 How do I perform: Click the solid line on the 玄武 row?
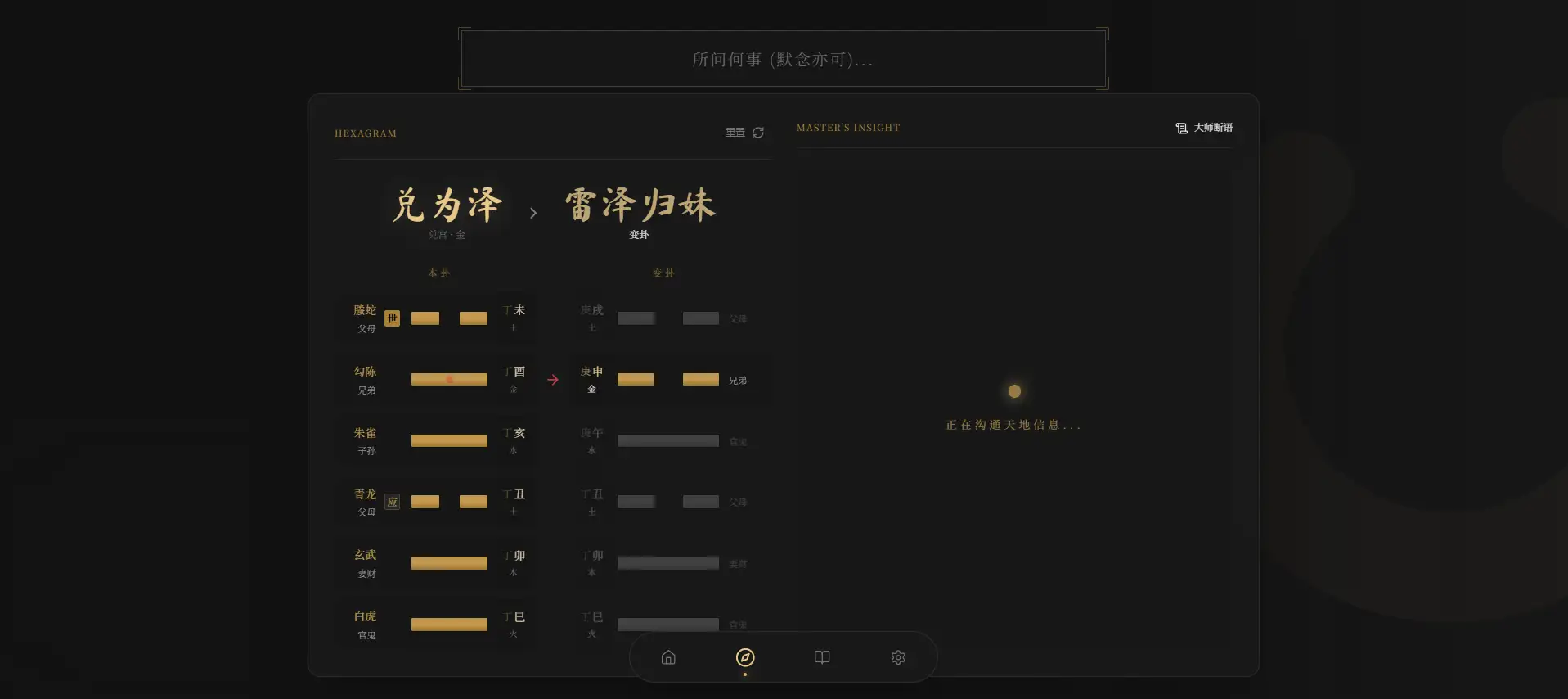[449, 563]
